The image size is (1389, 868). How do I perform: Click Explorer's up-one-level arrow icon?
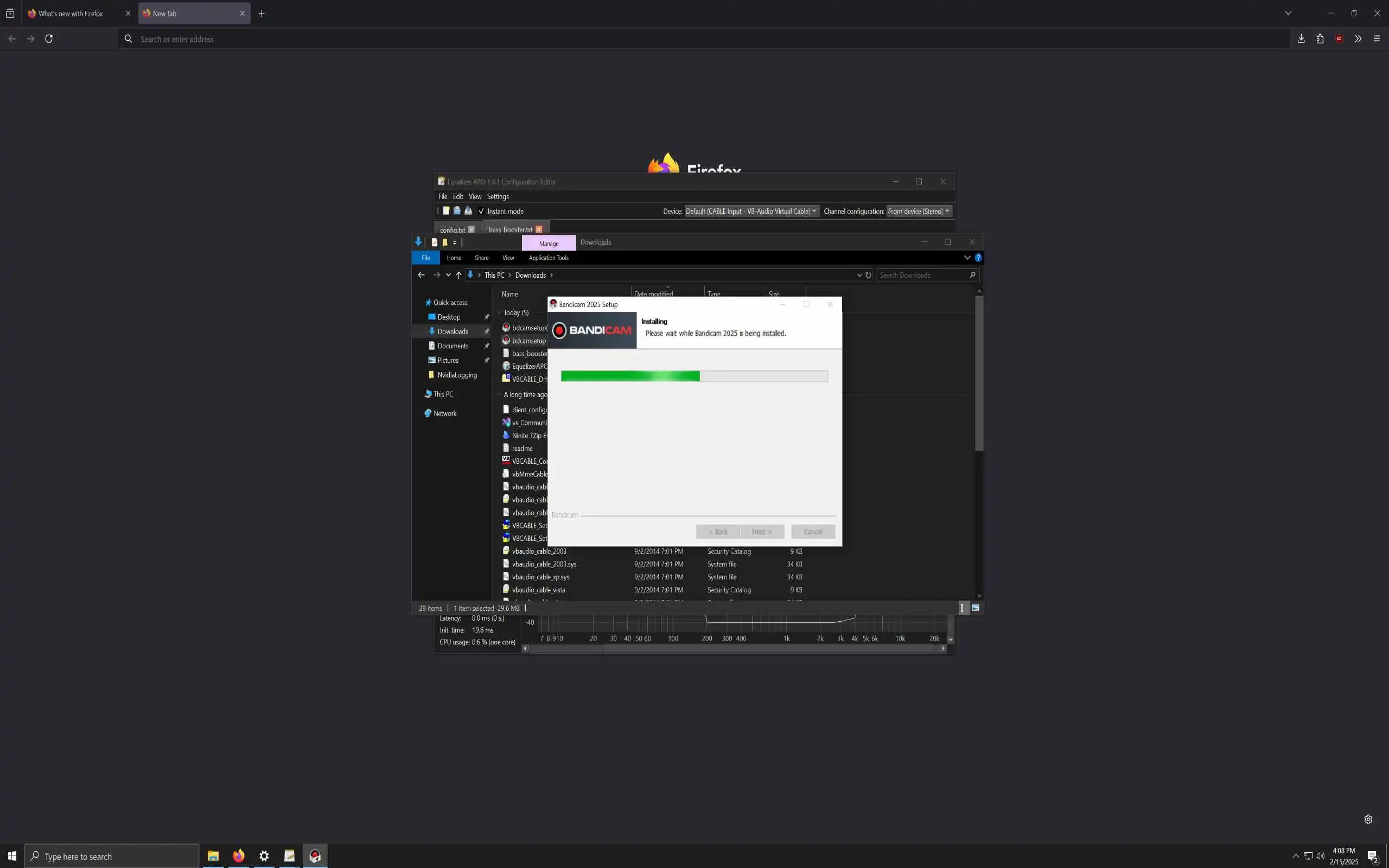tap(458, 275)
